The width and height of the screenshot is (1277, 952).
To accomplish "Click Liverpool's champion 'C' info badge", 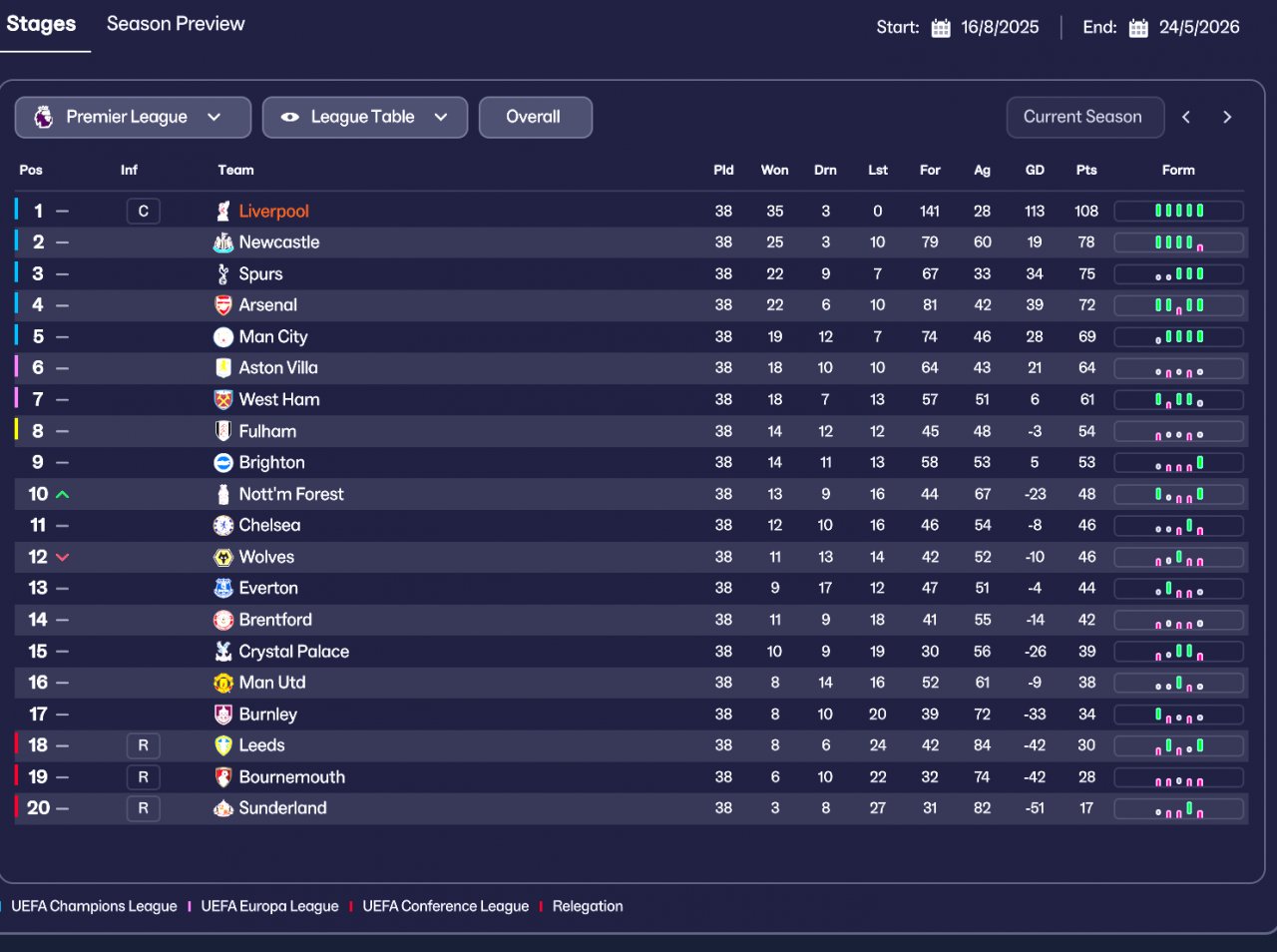I will (x=143, y=212).
